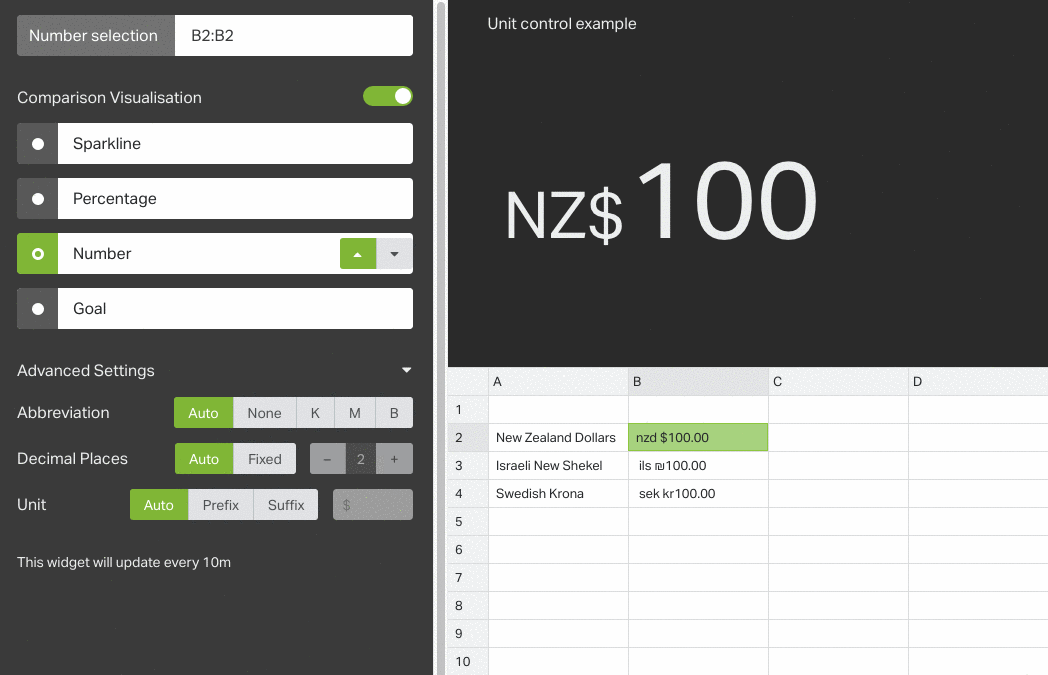Click the cell 'nzd $100.00'
The image size is (1048, 675).
pos(698,438)
